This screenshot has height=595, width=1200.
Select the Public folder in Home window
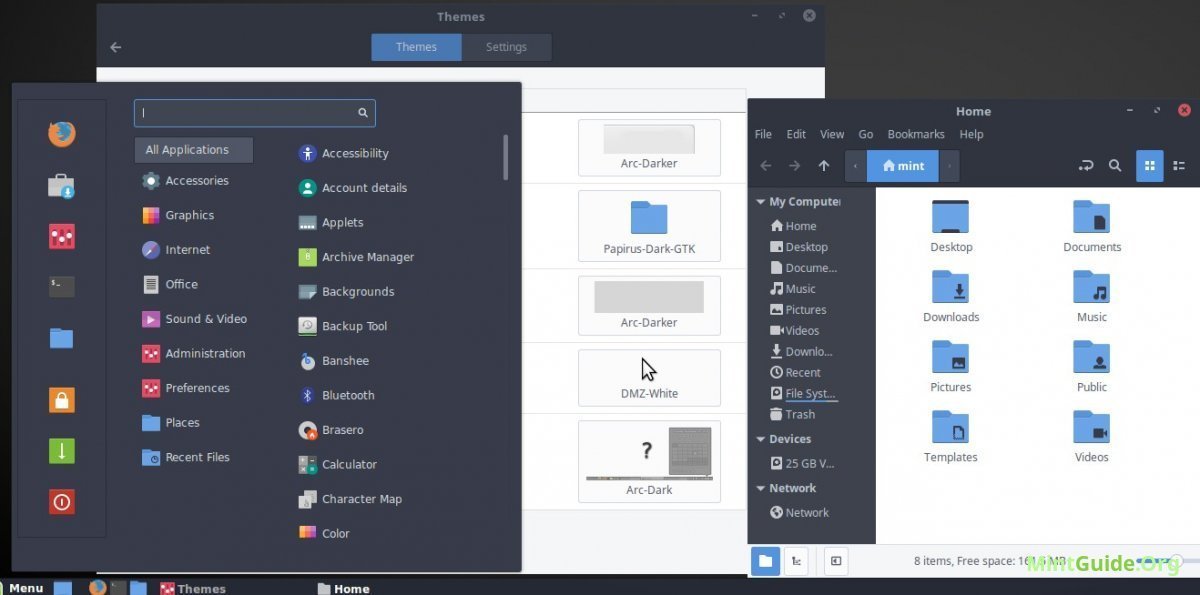tap(1092, 367)
